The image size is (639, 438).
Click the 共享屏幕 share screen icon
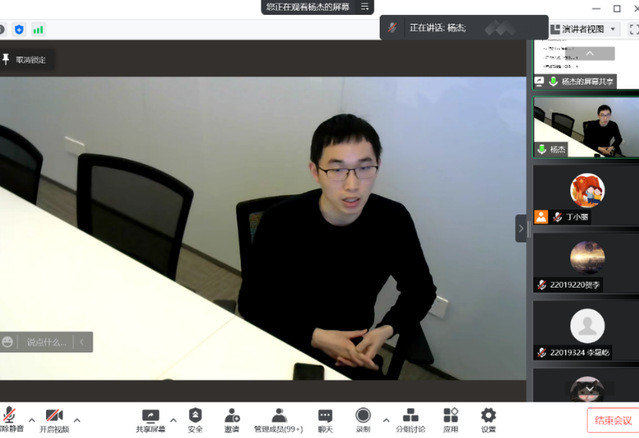[150, 418]
